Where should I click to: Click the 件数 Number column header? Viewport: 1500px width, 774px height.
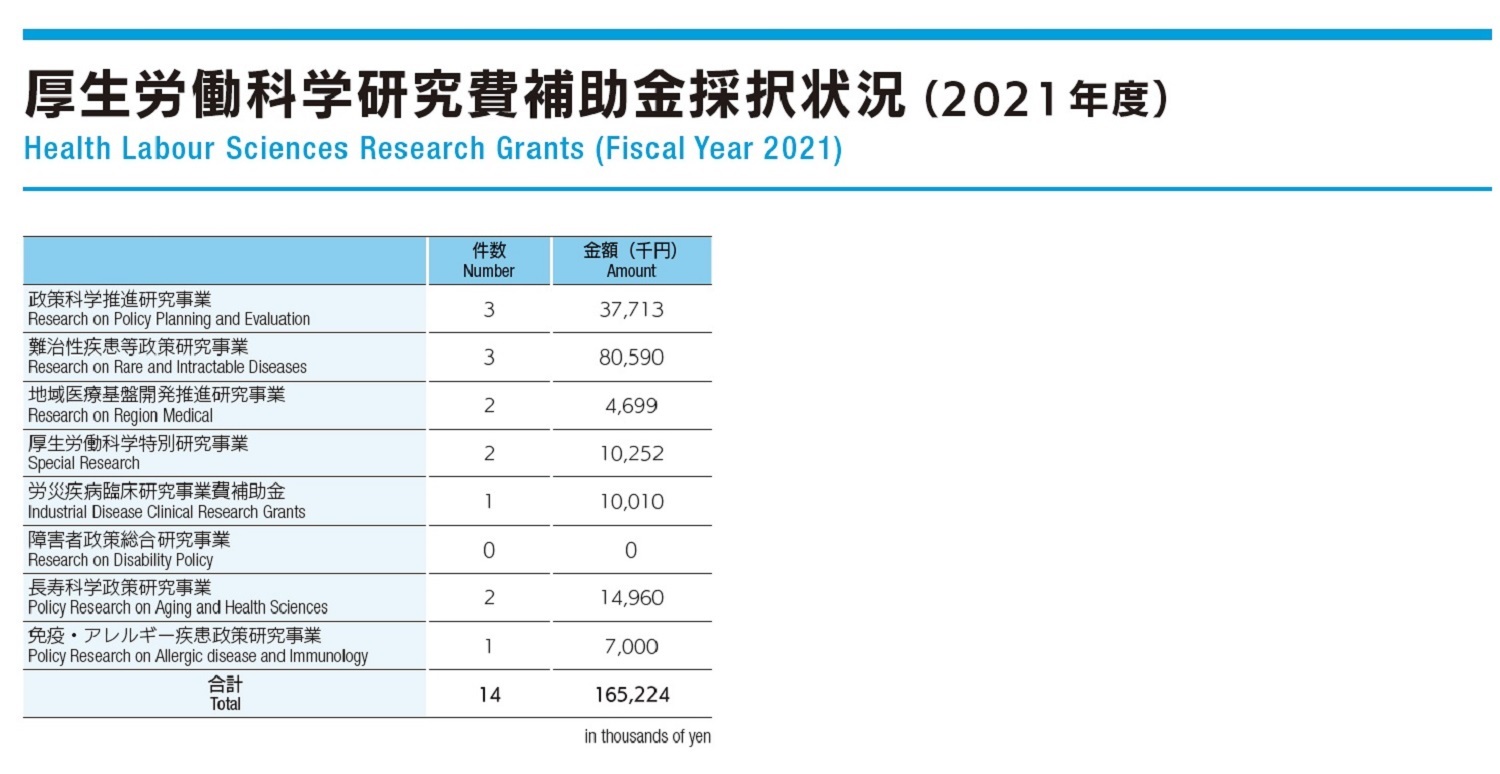tap(489, 260)
